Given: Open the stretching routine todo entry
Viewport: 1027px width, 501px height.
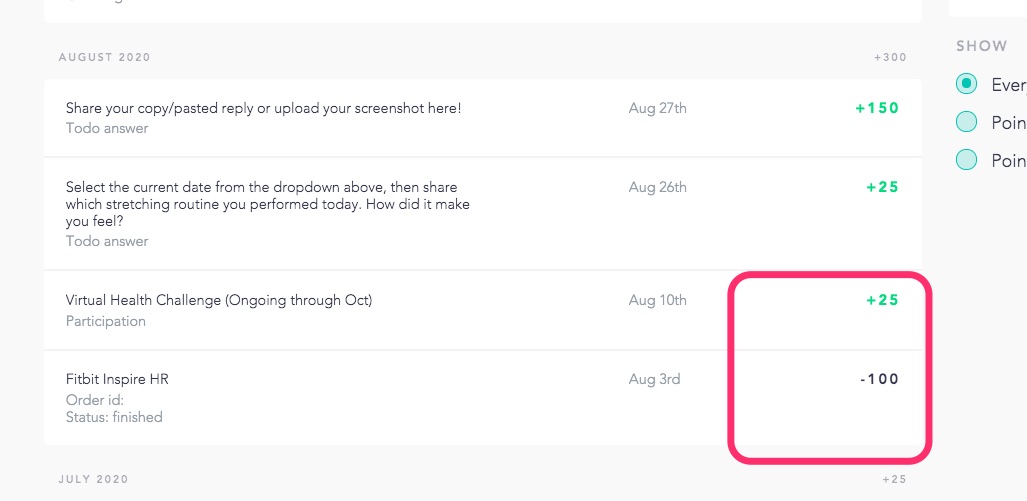Looking at the screenshot, I should click(483, 213).
